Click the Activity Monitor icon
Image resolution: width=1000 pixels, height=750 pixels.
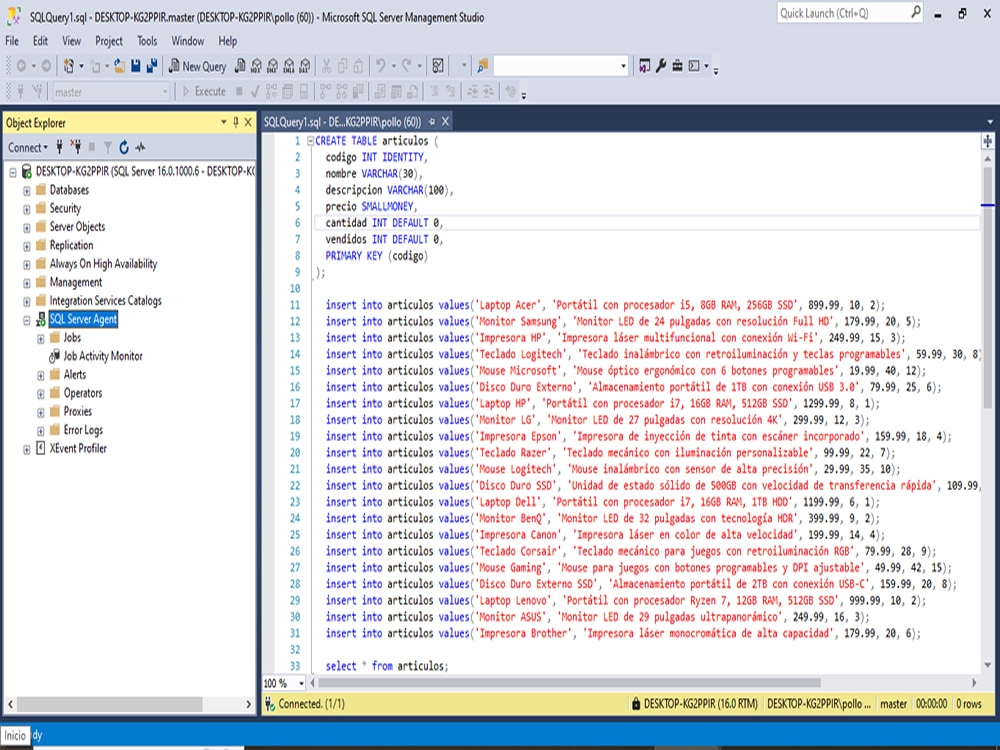pyautogui.click(x=438, y=66)
